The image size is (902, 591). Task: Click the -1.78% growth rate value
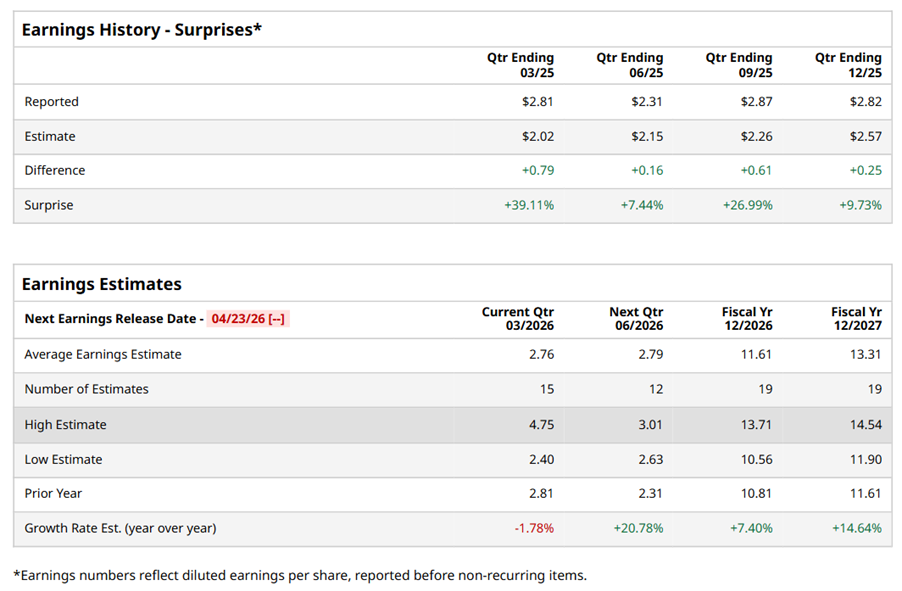point(533,528)
